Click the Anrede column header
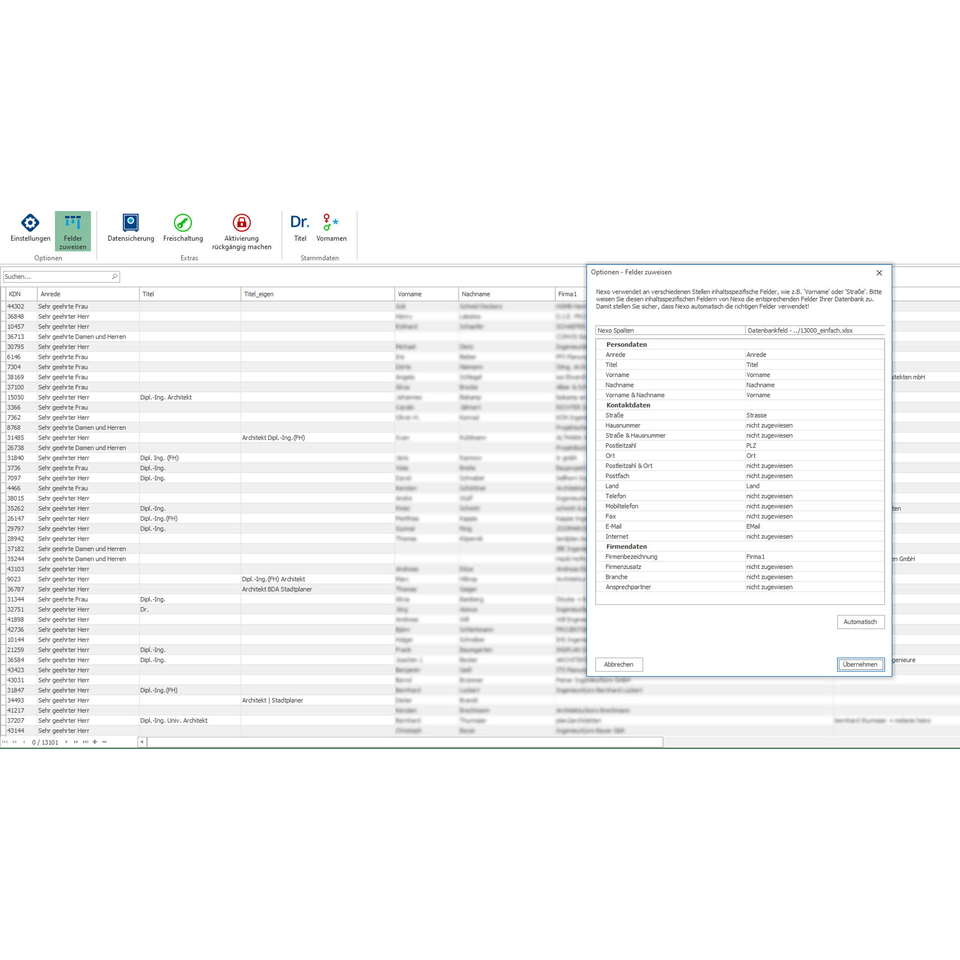This screenshot has width=960, height=960. [x=86, y=294]
